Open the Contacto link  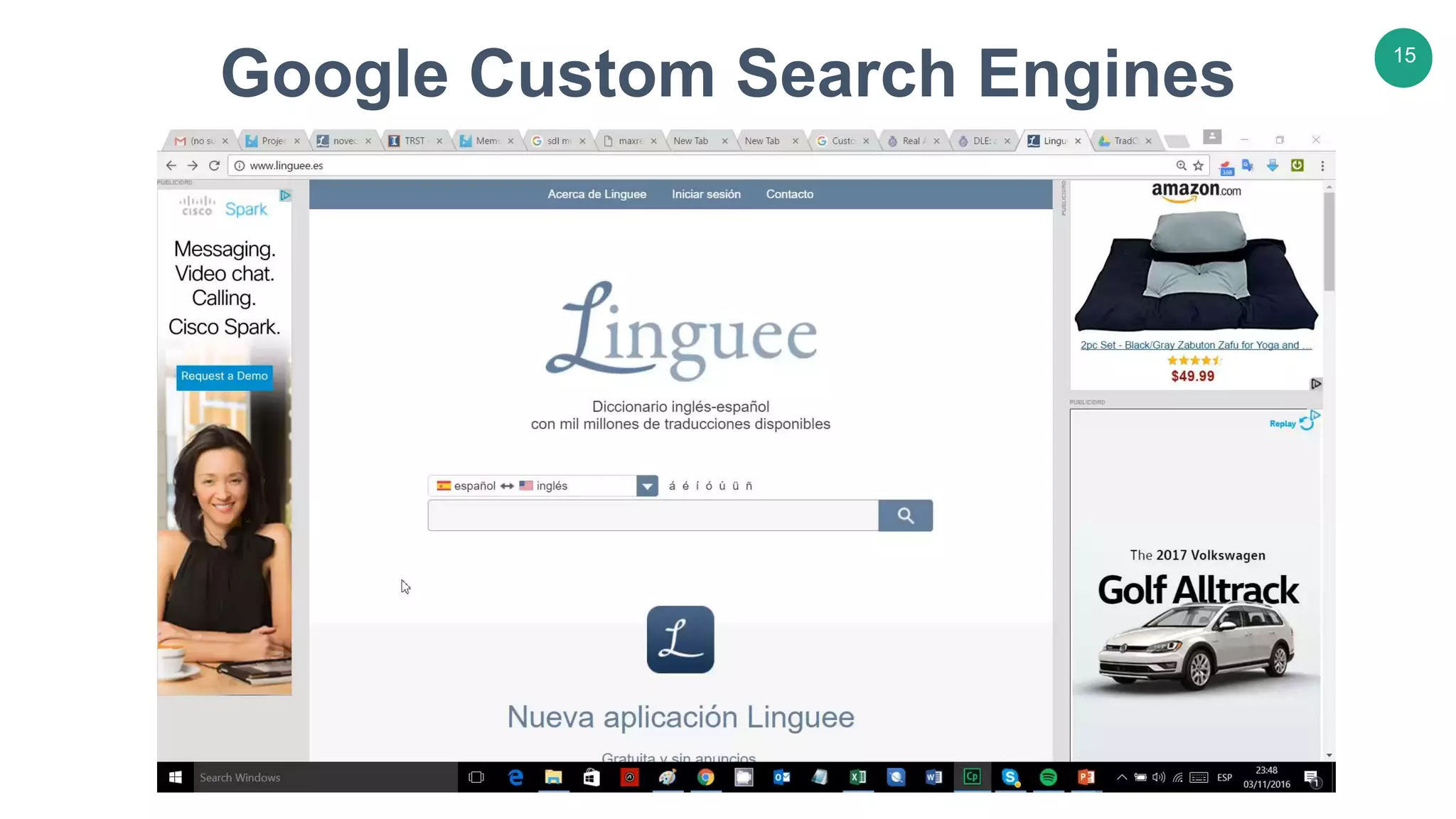point(789,194)
